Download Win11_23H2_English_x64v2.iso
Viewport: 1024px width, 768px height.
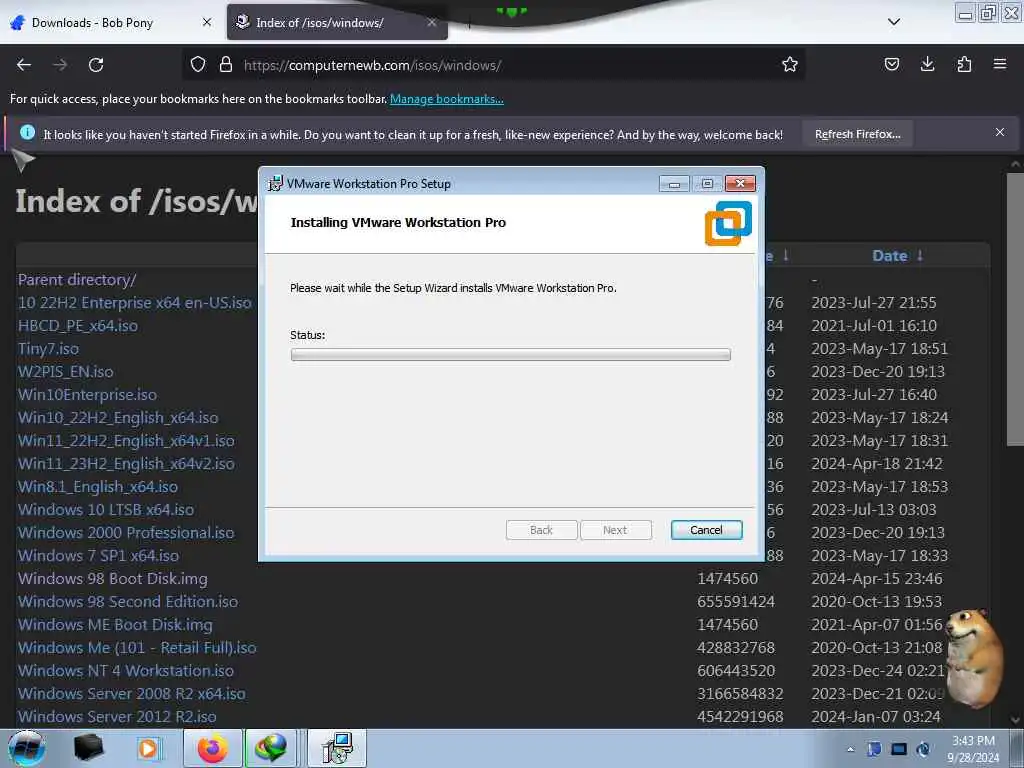click(126, 464)
